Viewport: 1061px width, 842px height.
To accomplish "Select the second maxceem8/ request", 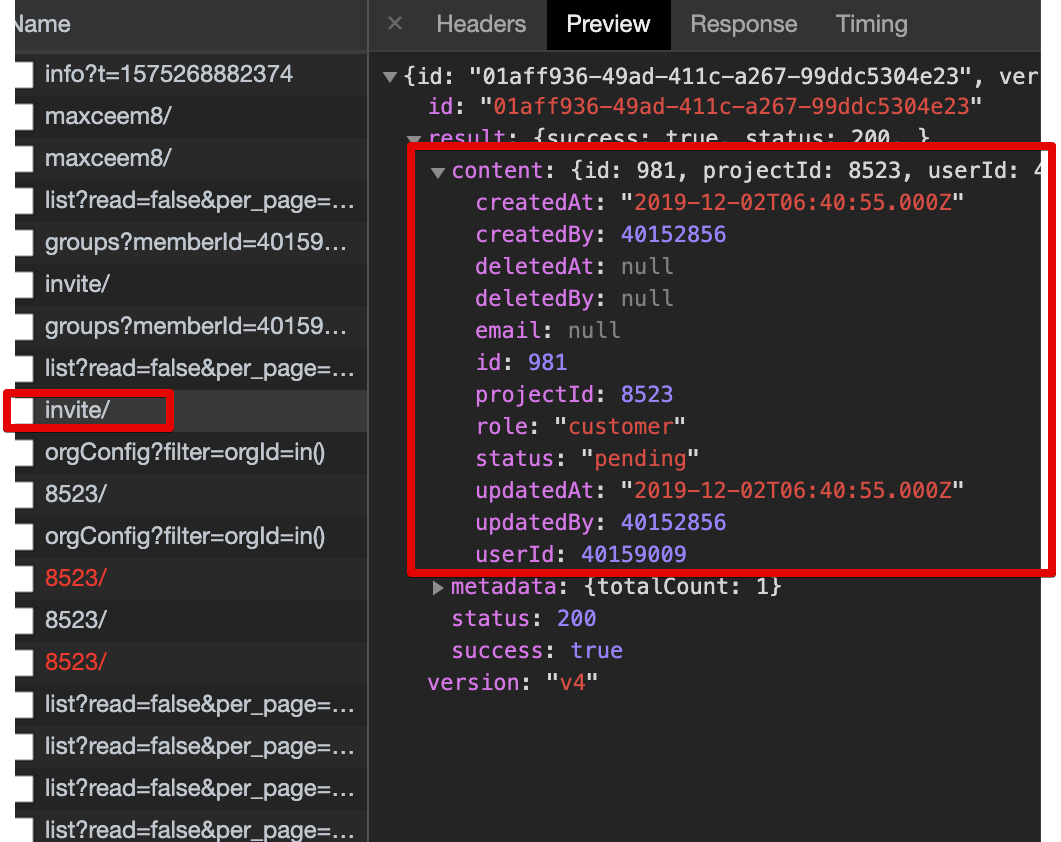I will [x=191, y=158].
